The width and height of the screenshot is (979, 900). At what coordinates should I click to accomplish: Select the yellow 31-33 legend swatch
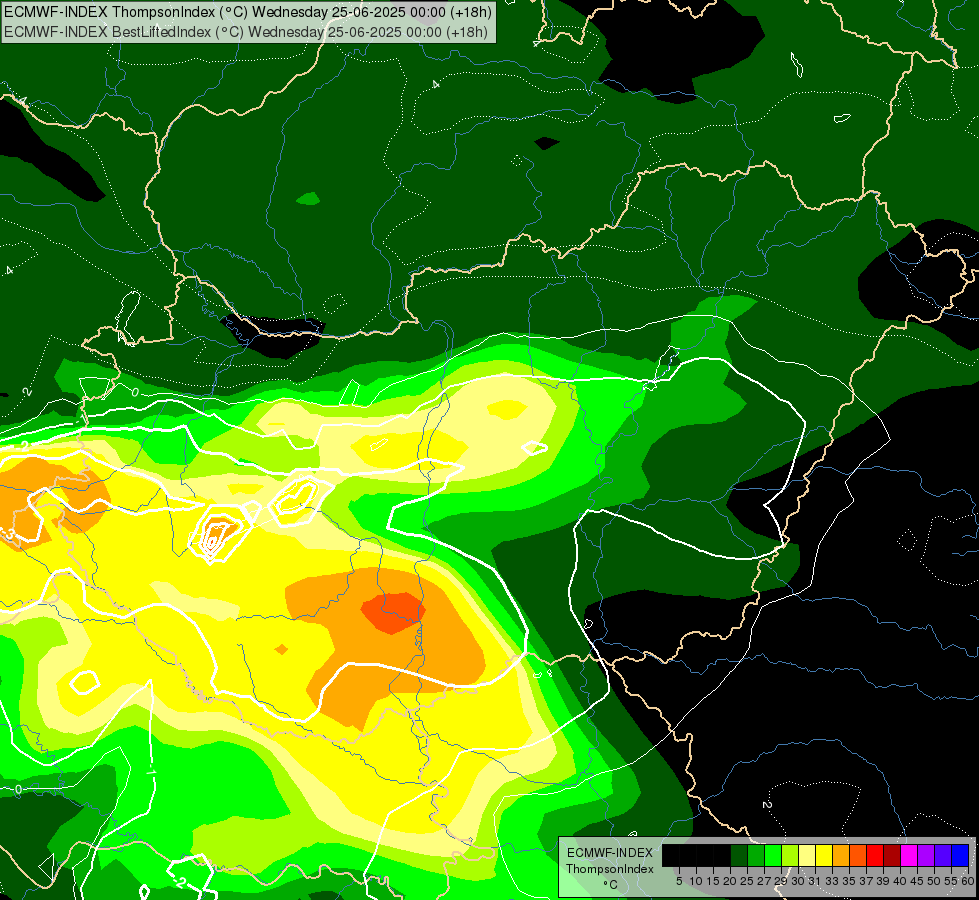(824, 855)
